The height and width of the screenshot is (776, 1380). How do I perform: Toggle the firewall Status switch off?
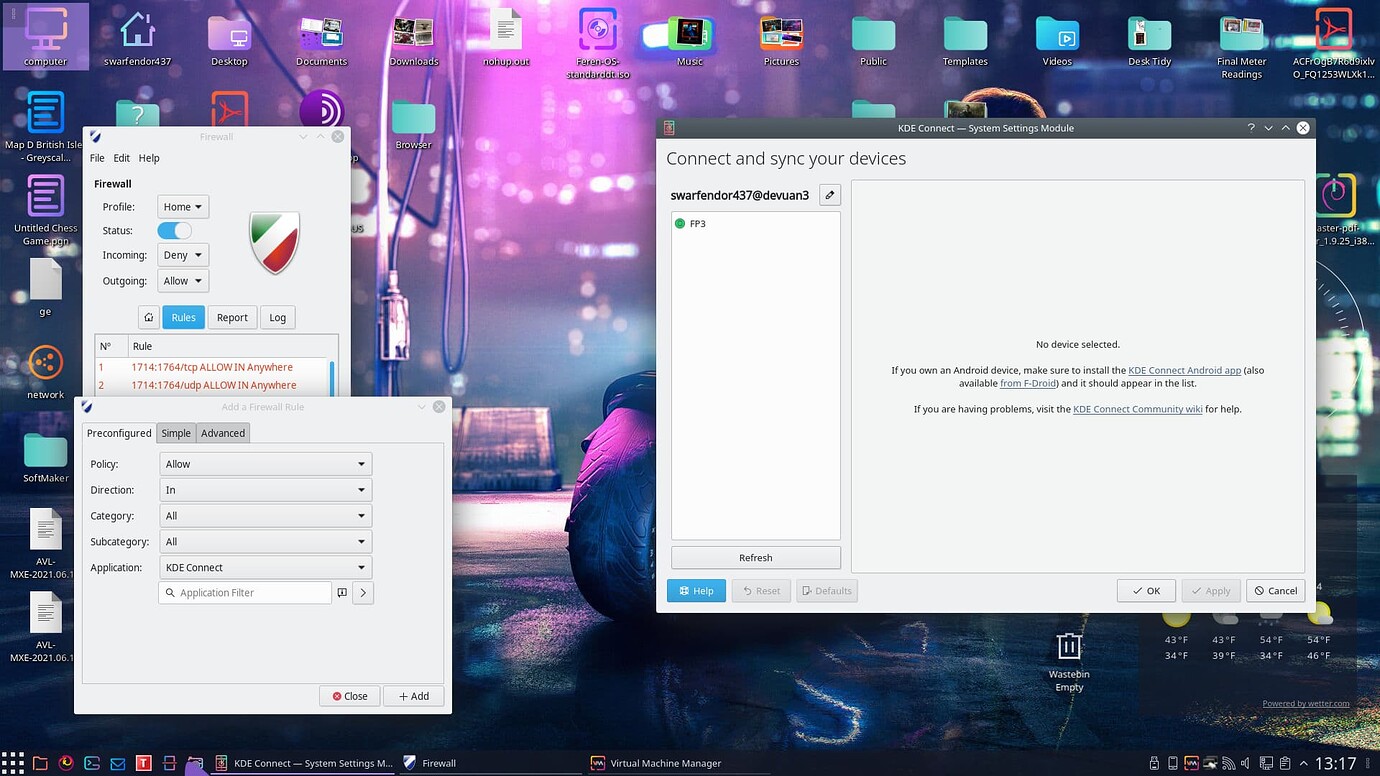(174, 230)
